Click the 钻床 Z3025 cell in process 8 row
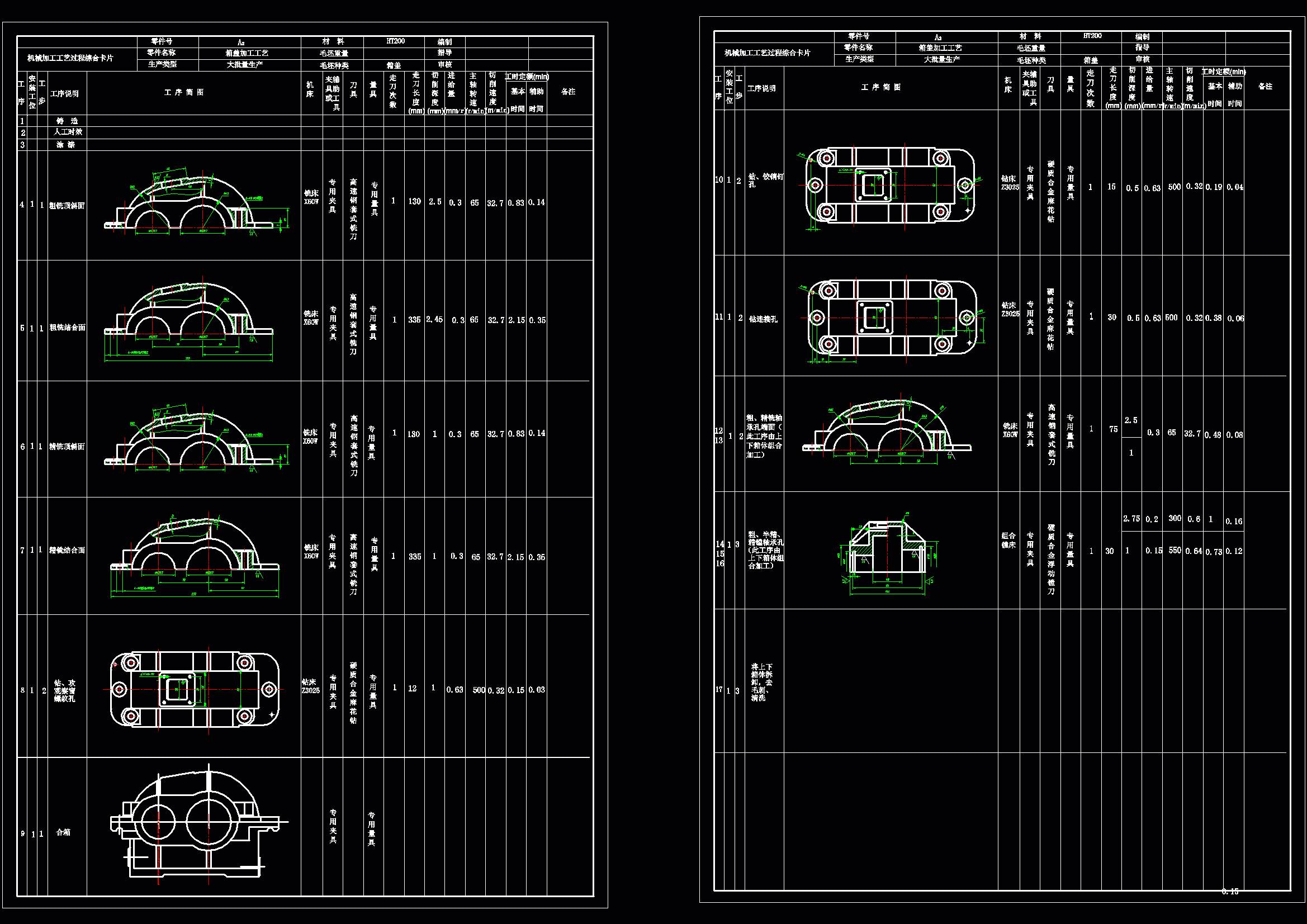 pyautogui.click(x=310, y=686)
